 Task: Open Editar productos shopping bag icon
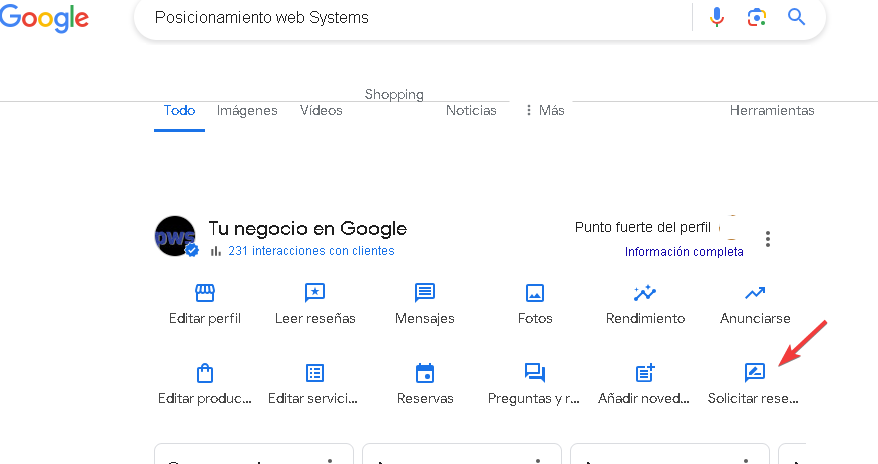(205, 373)
